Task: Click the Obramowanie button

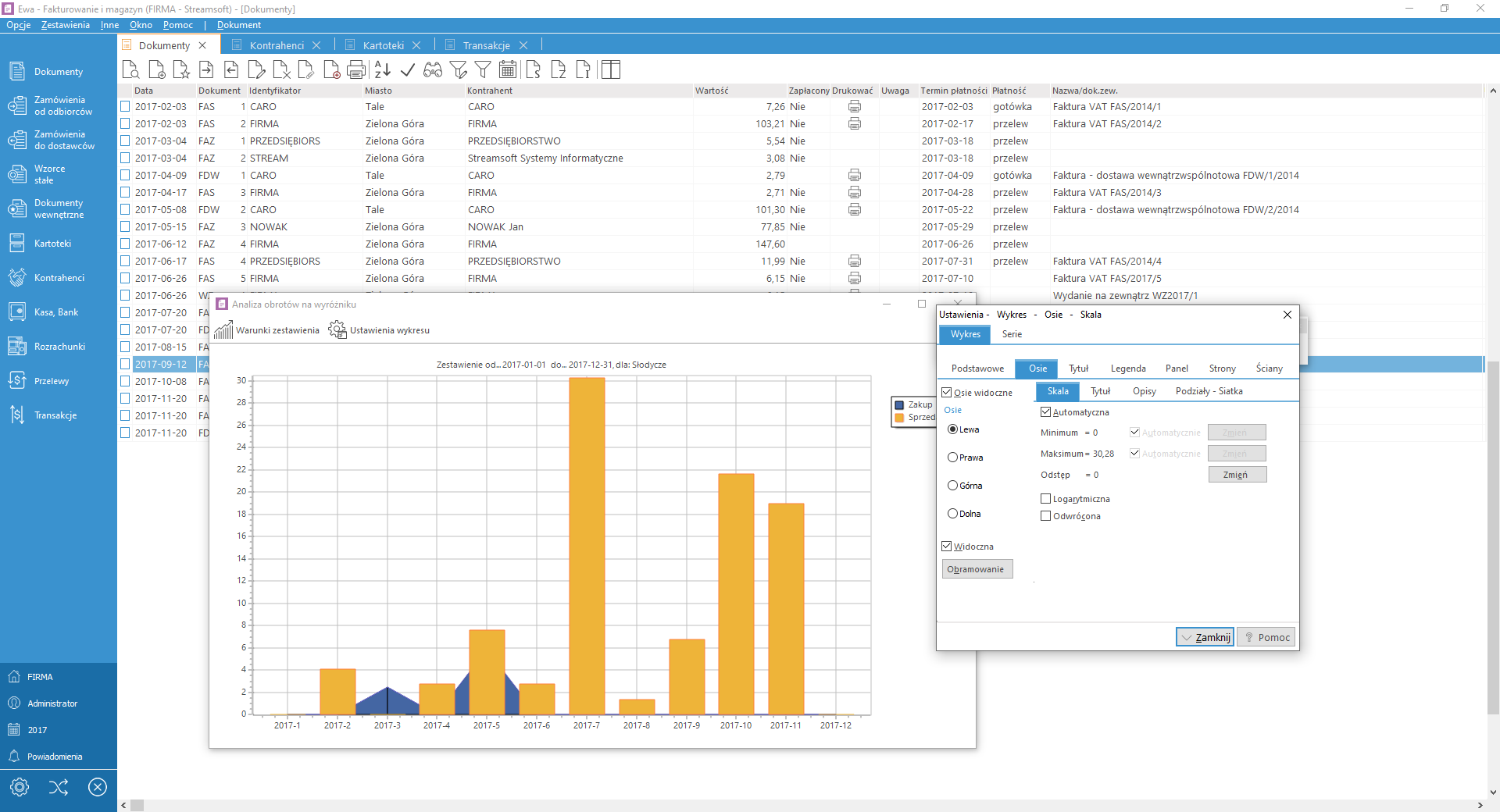Action: 977,569
